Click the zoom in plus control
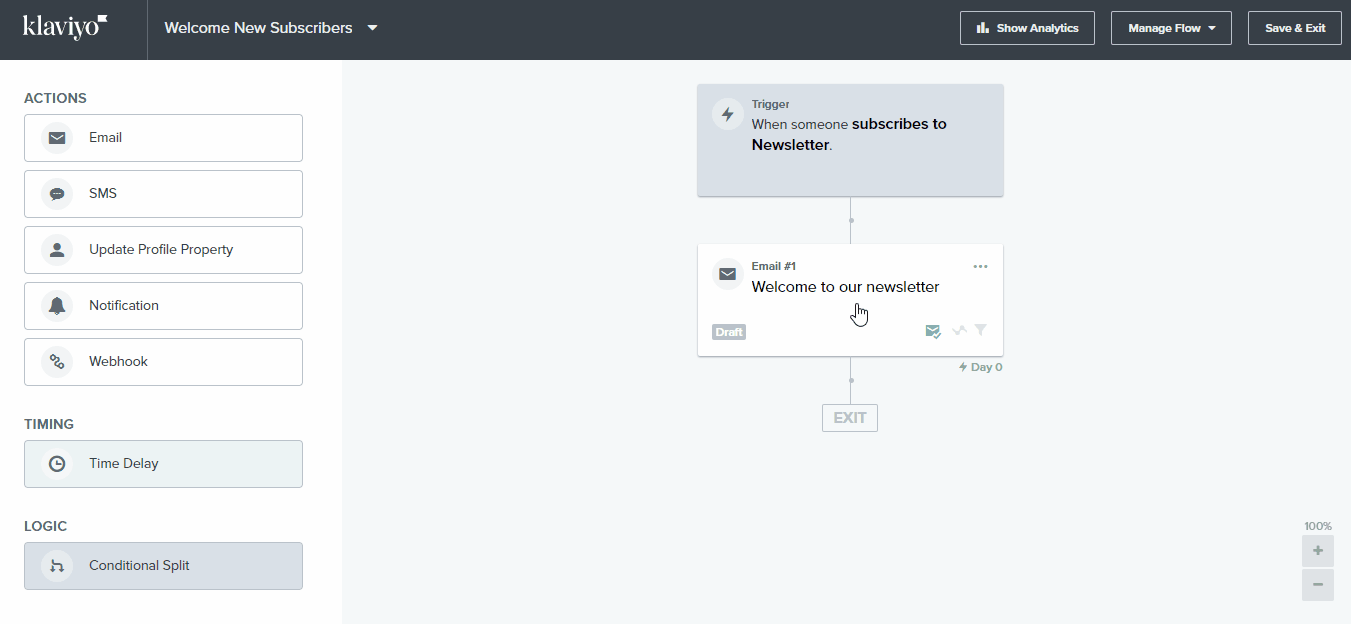Viewport: 1351px width, 624px height. tap(1317, 551)
